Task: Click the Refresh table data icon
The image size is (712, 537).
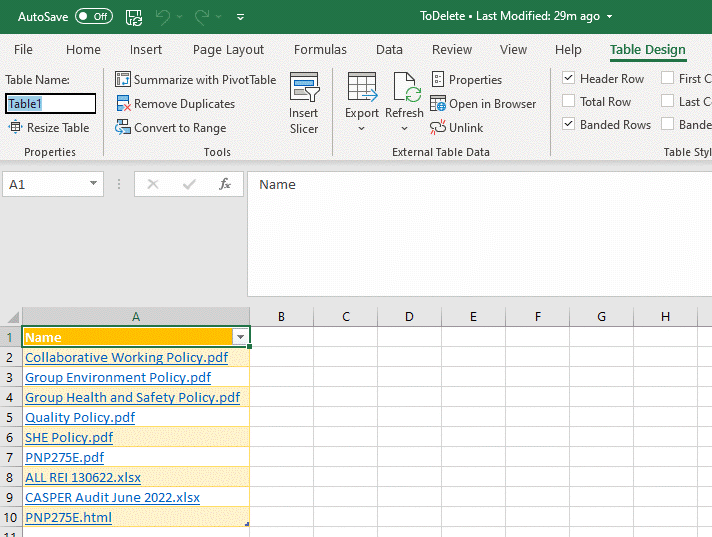Action: [405, 90]
